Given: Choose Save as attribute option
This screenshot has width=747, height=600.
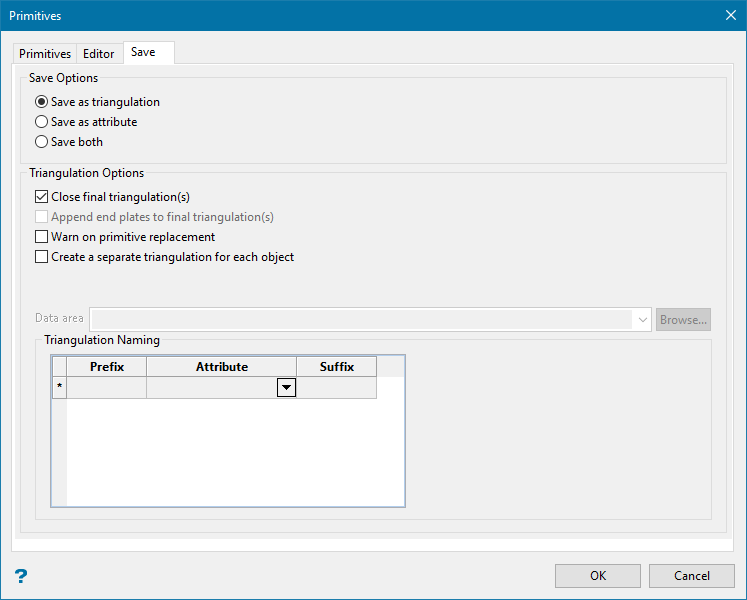Looking at the screenshot, I should point(41,122).
